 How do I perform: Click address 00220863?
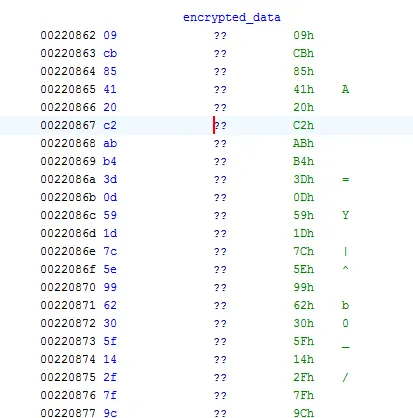(68, 53)
